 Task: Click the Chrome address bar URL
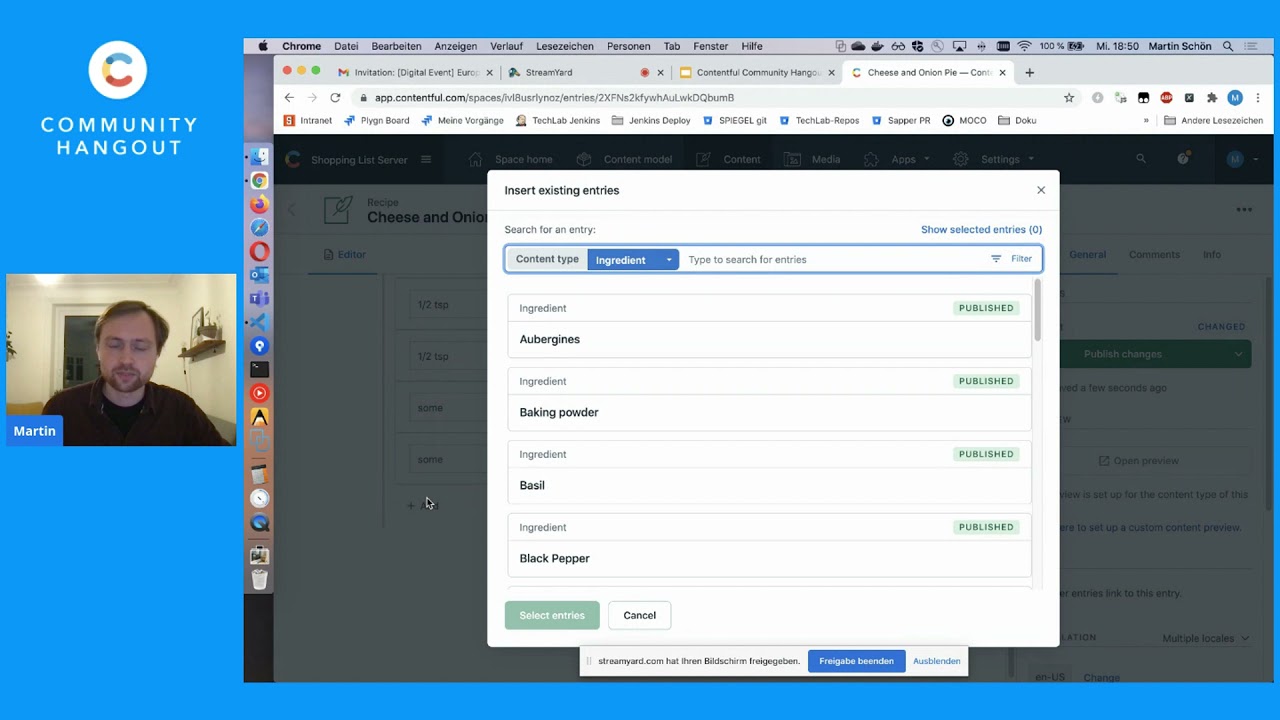(554, 98)
